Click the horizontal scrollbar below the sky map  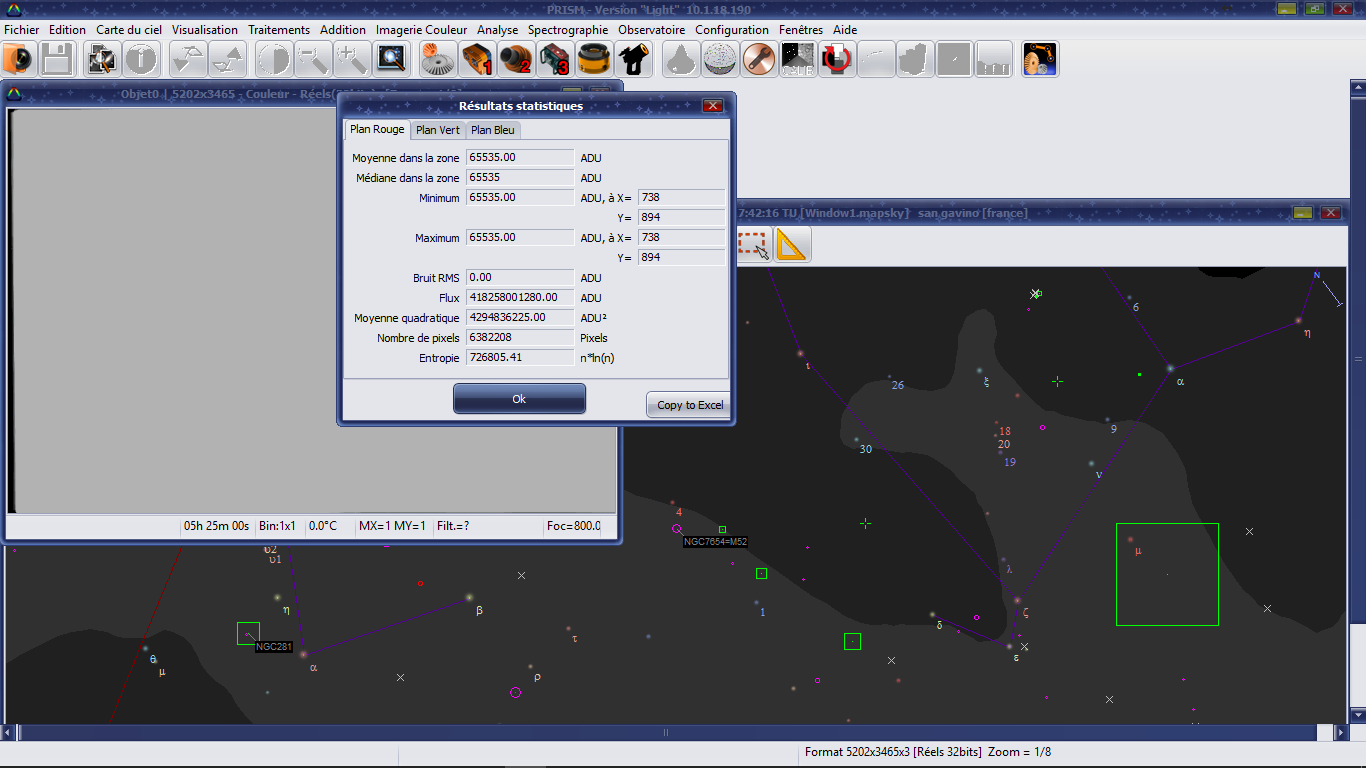(x=665, y=732)
